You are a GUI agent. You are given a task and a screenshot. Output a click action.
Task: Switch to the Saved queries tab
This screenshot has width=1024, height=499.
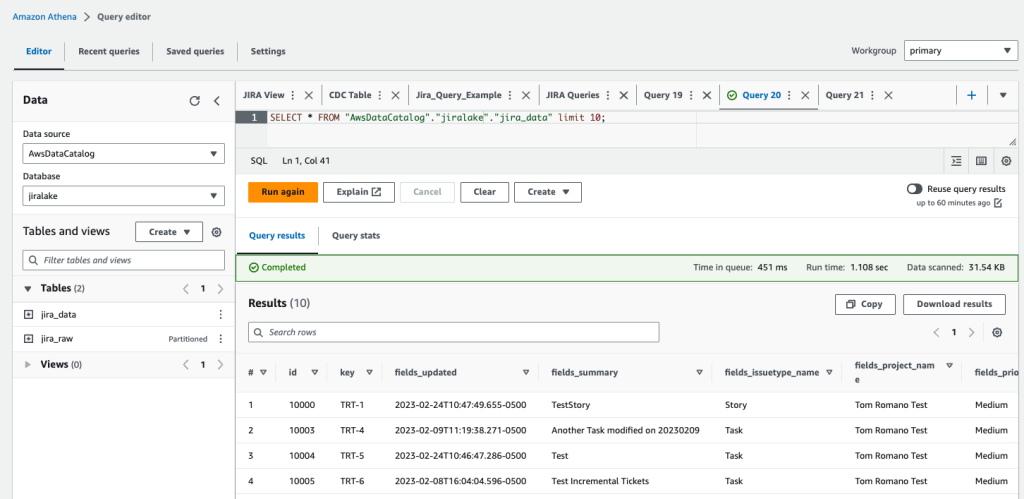tap(195, 51)
